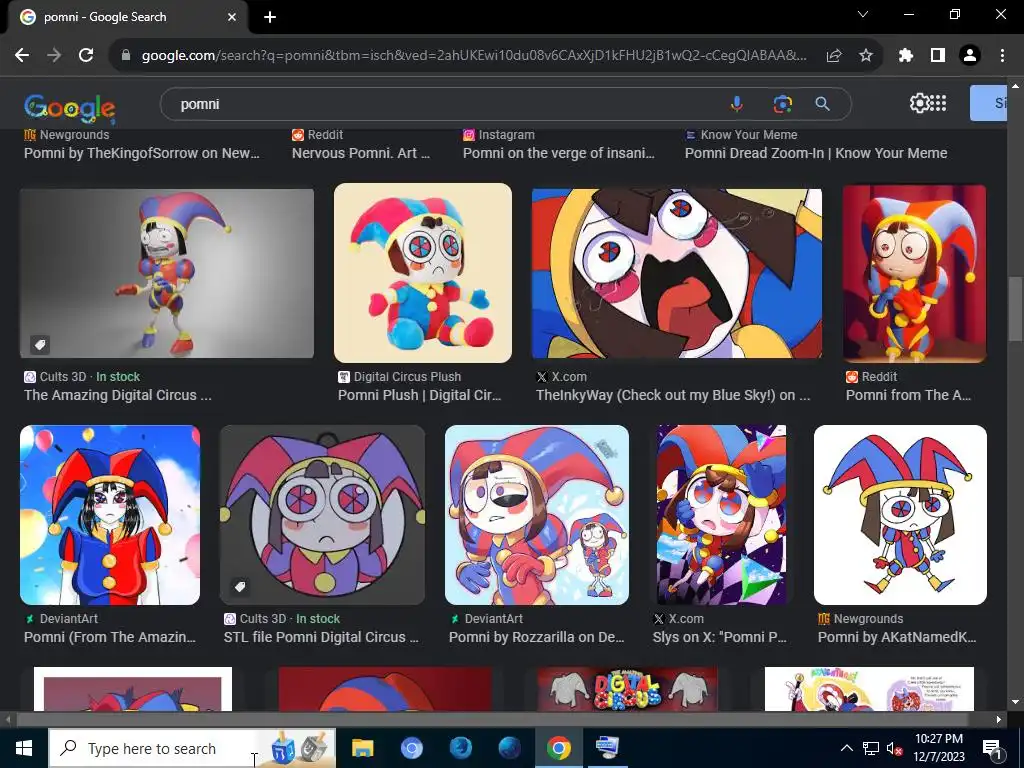Screen dimensions: 1024x768
Task: Bookmark this page with the star icon
Action: (x=866, y=56)
